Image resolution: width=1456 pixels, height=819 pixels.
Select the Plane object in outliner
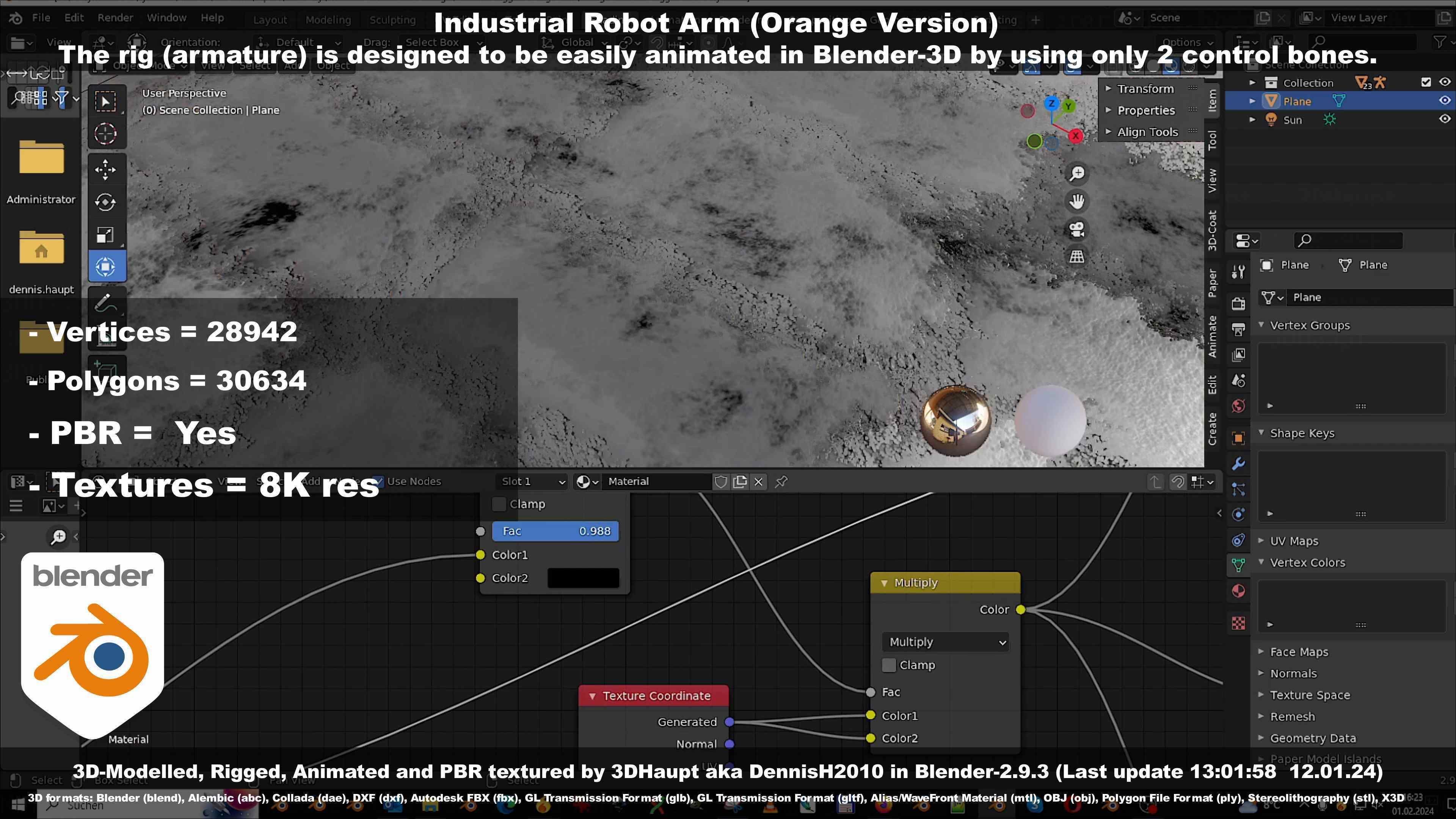click(x=1297, y=101)
